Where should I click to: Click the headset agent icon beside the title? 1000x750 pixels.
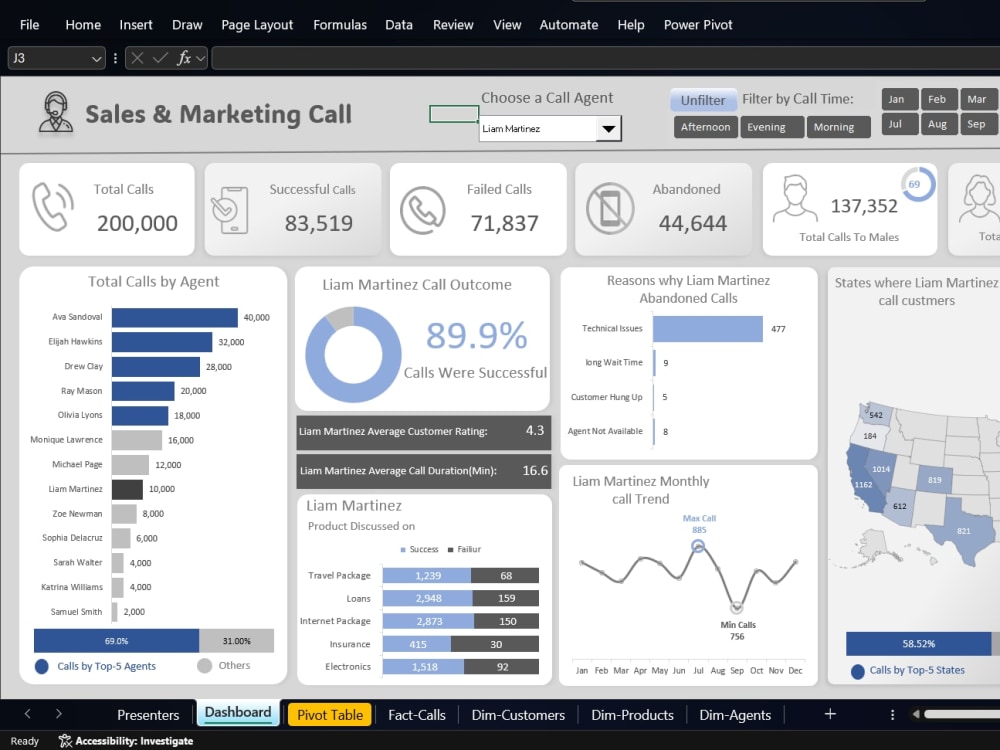55,112
